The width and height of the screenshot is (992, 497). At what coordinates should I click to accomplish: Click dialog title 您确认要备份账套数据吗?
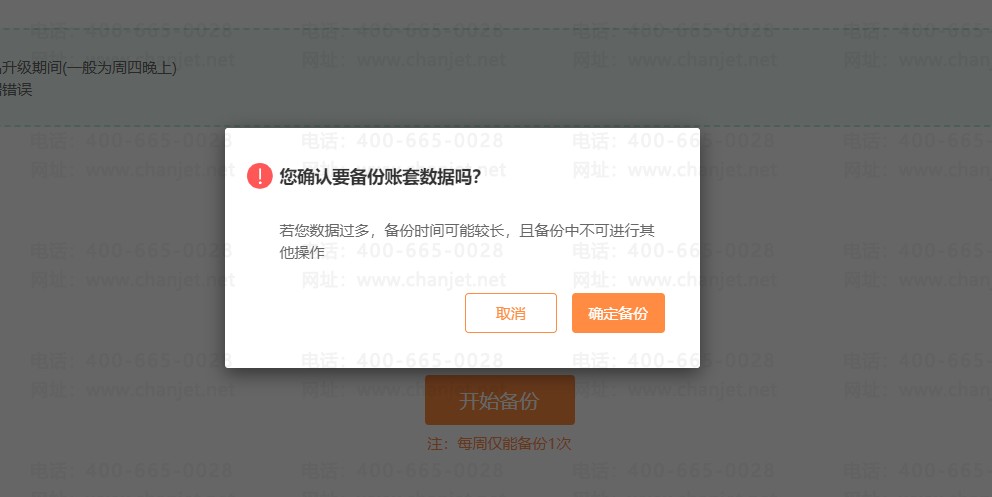[380, 176]
